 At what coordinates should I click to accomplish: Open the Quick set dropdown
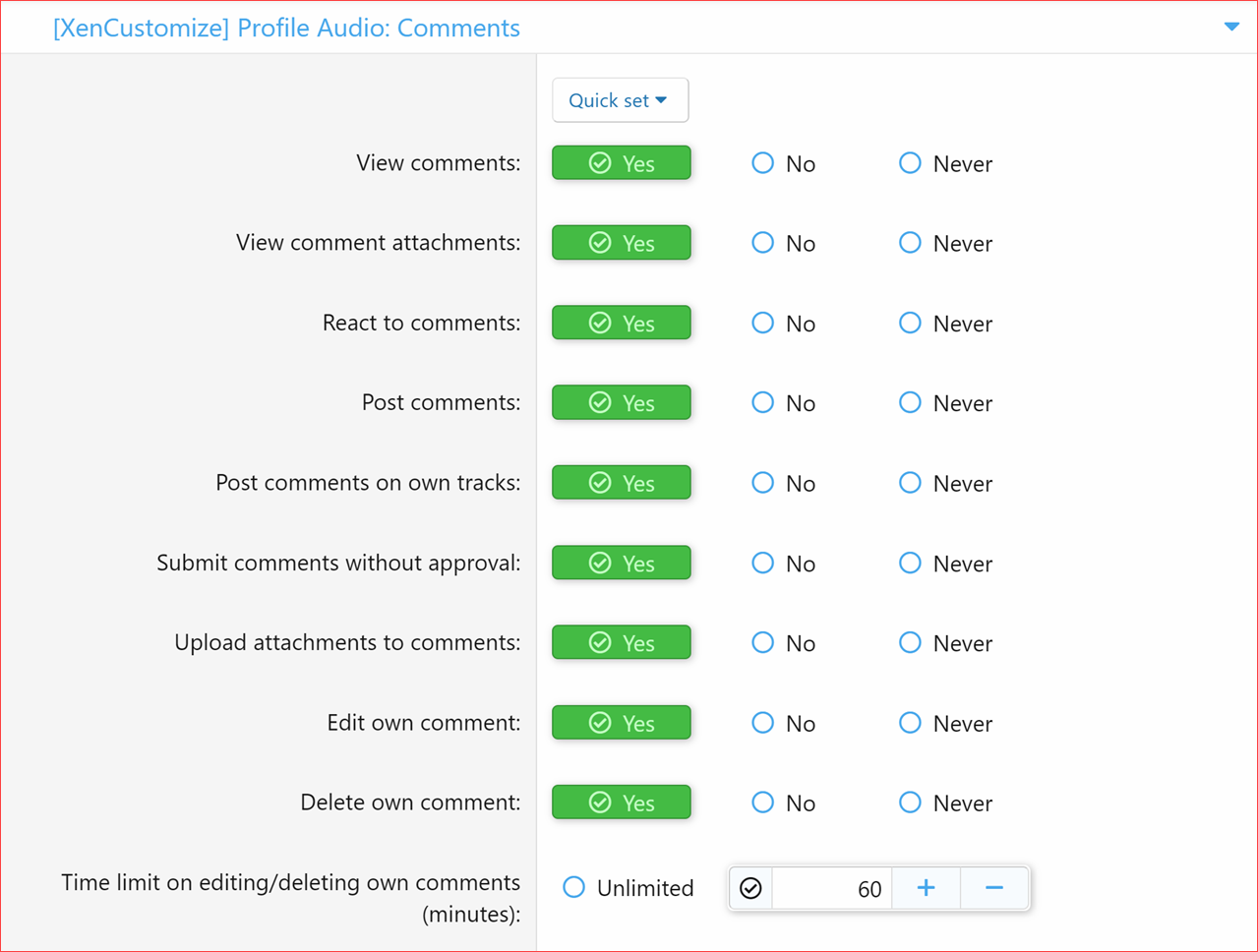pos(620,99)
